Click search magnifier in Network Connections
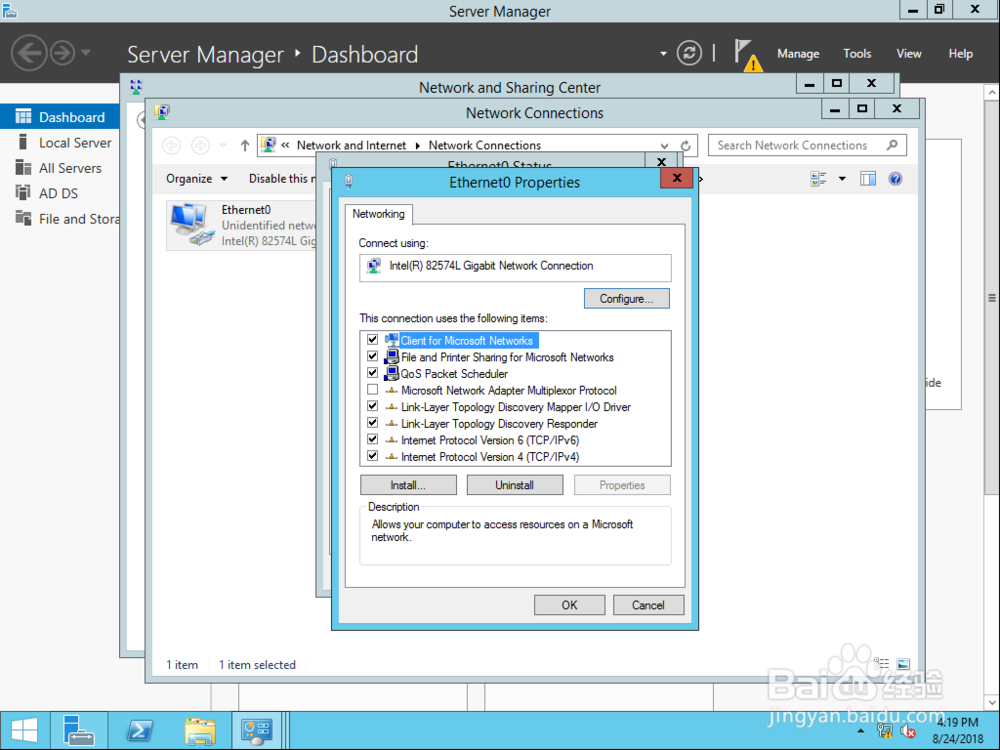The image size is (1000, 750). 892,145
